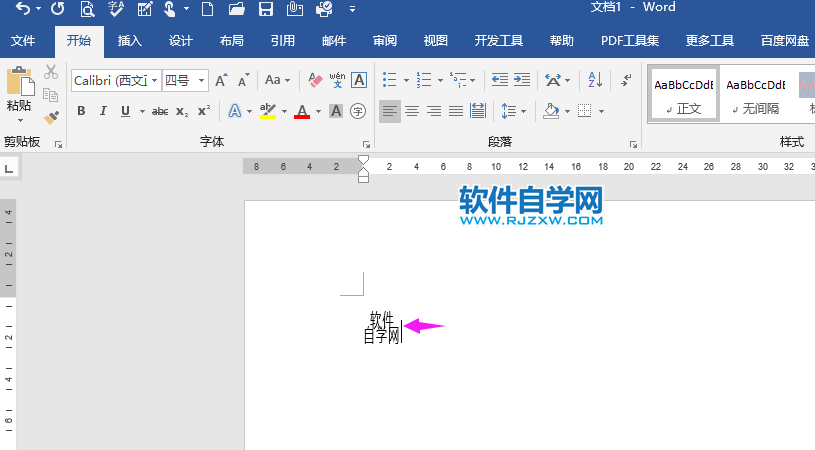Set Center paragraph alignment
This screenshot has width=815, height=450.
tap(412, 111)
